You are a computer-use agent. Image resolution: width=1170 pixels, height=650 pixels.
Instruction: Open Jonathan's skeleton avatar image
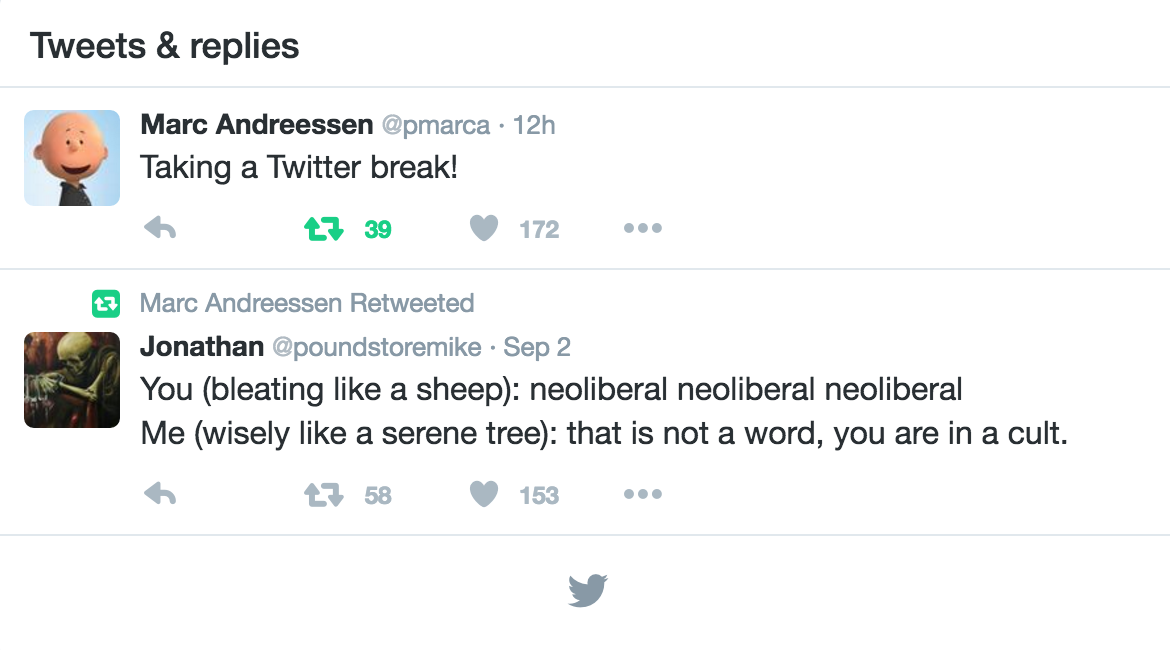click(72, 380)
